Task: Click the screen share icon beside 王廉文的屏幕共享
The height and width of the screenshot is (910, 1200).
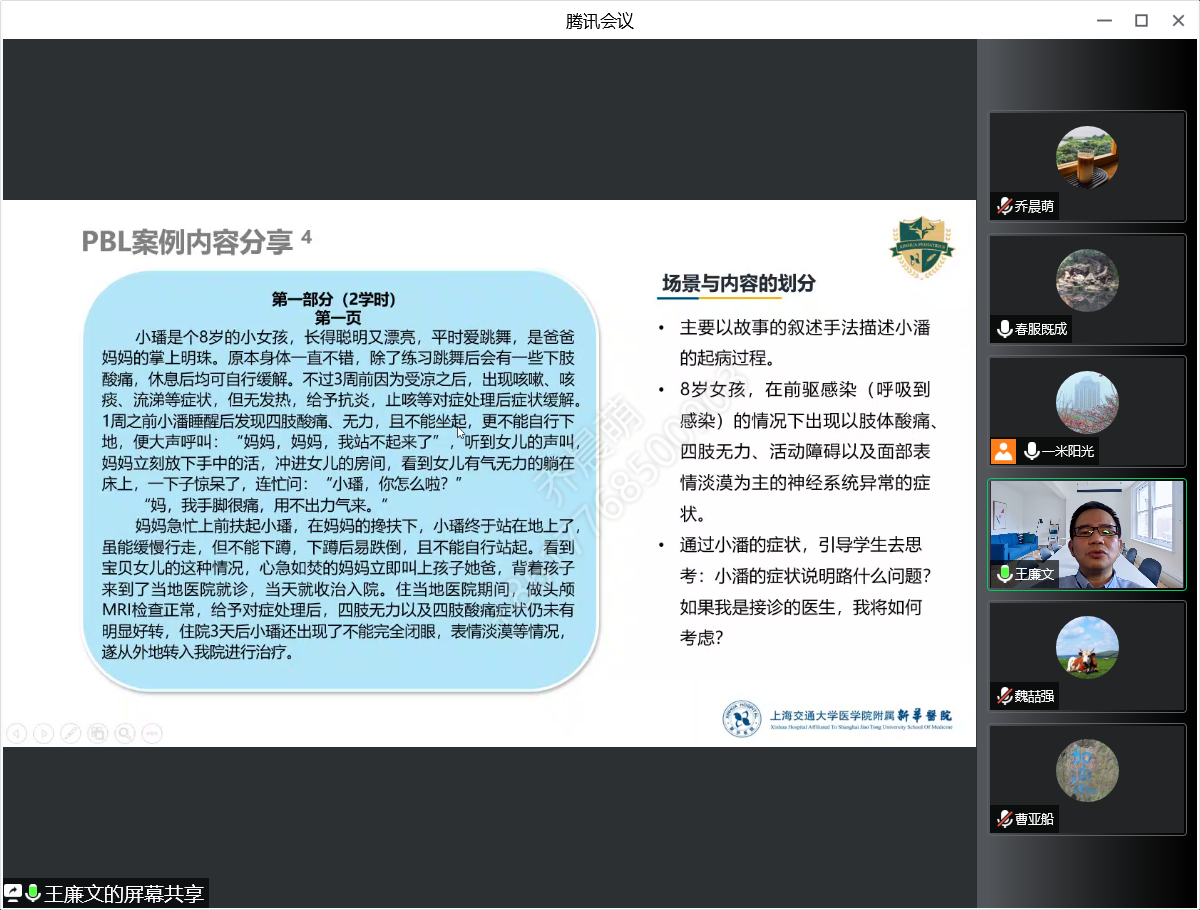Action: pos(13,893)
